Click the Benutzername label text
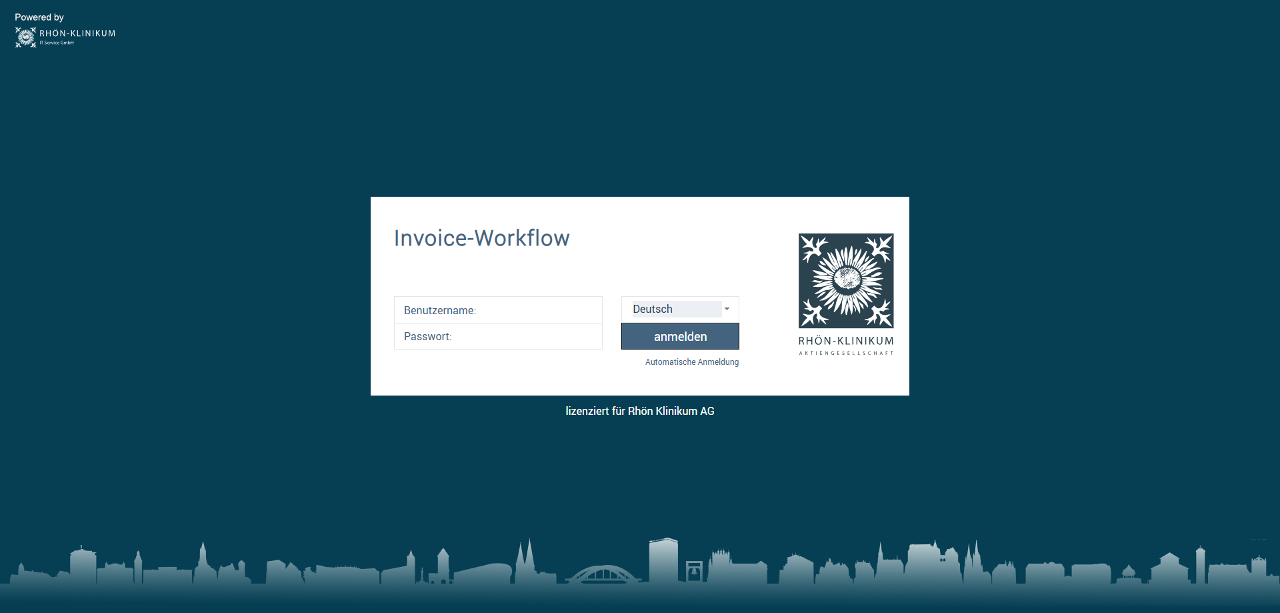This screenshot has width=1280, height=613. (440, 310)
